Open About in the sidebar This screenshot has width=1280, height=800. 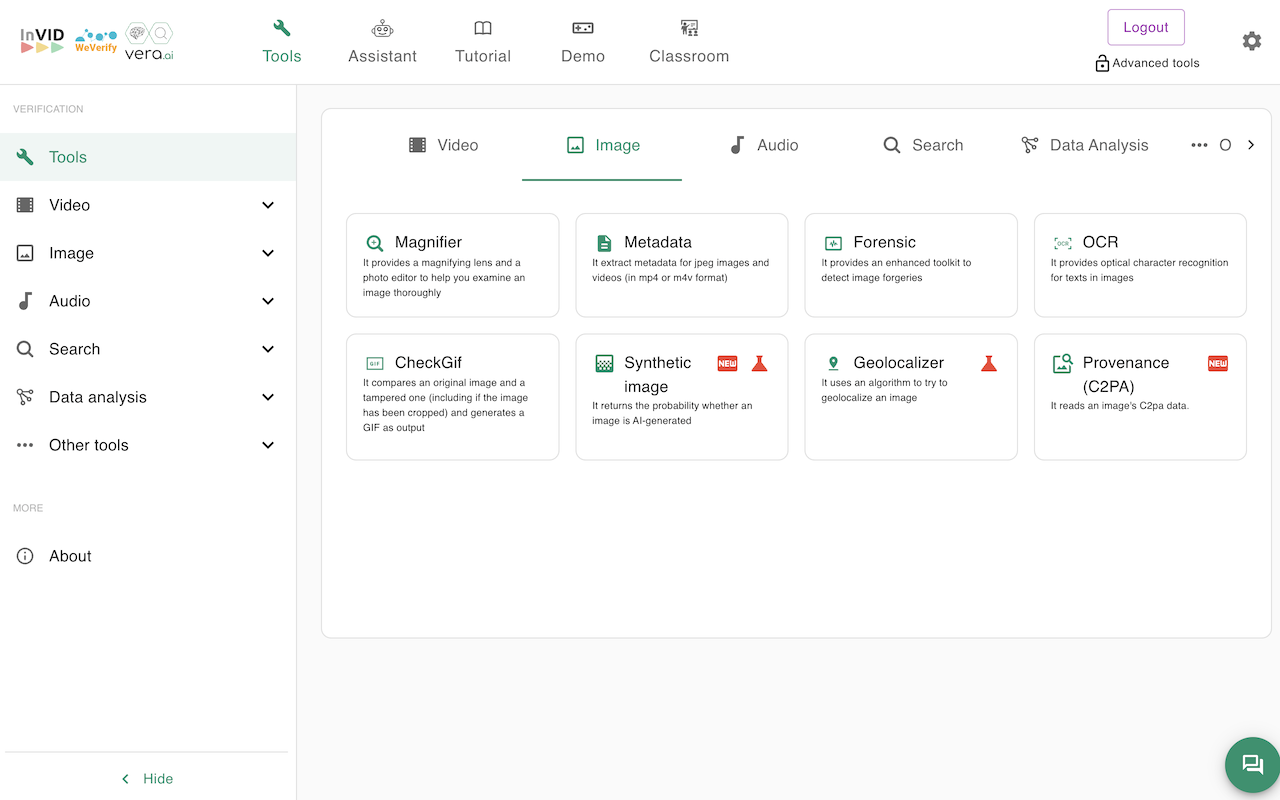(148, 556)
